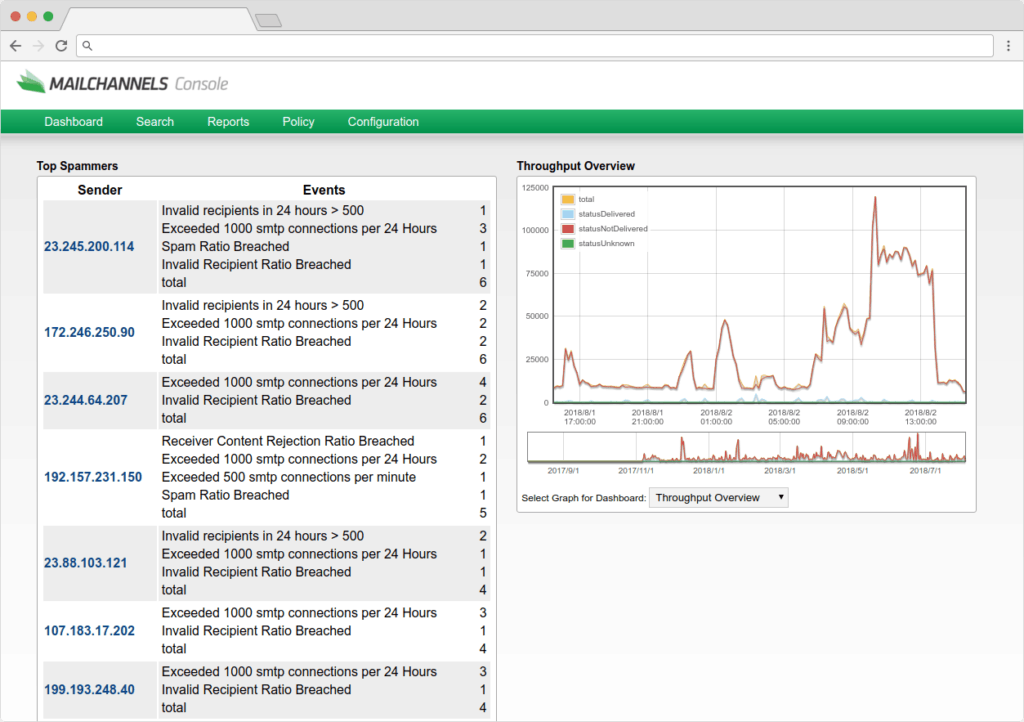This screenshot has height=722, width=1024.
Task: Open a new browser tab
Action: click(268, 20)
